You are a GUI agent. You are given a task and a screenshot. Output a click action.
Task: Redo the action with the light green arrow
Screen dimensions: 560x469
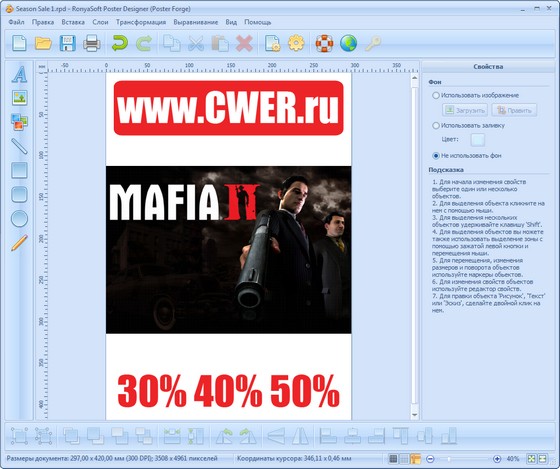coord(144,43)
